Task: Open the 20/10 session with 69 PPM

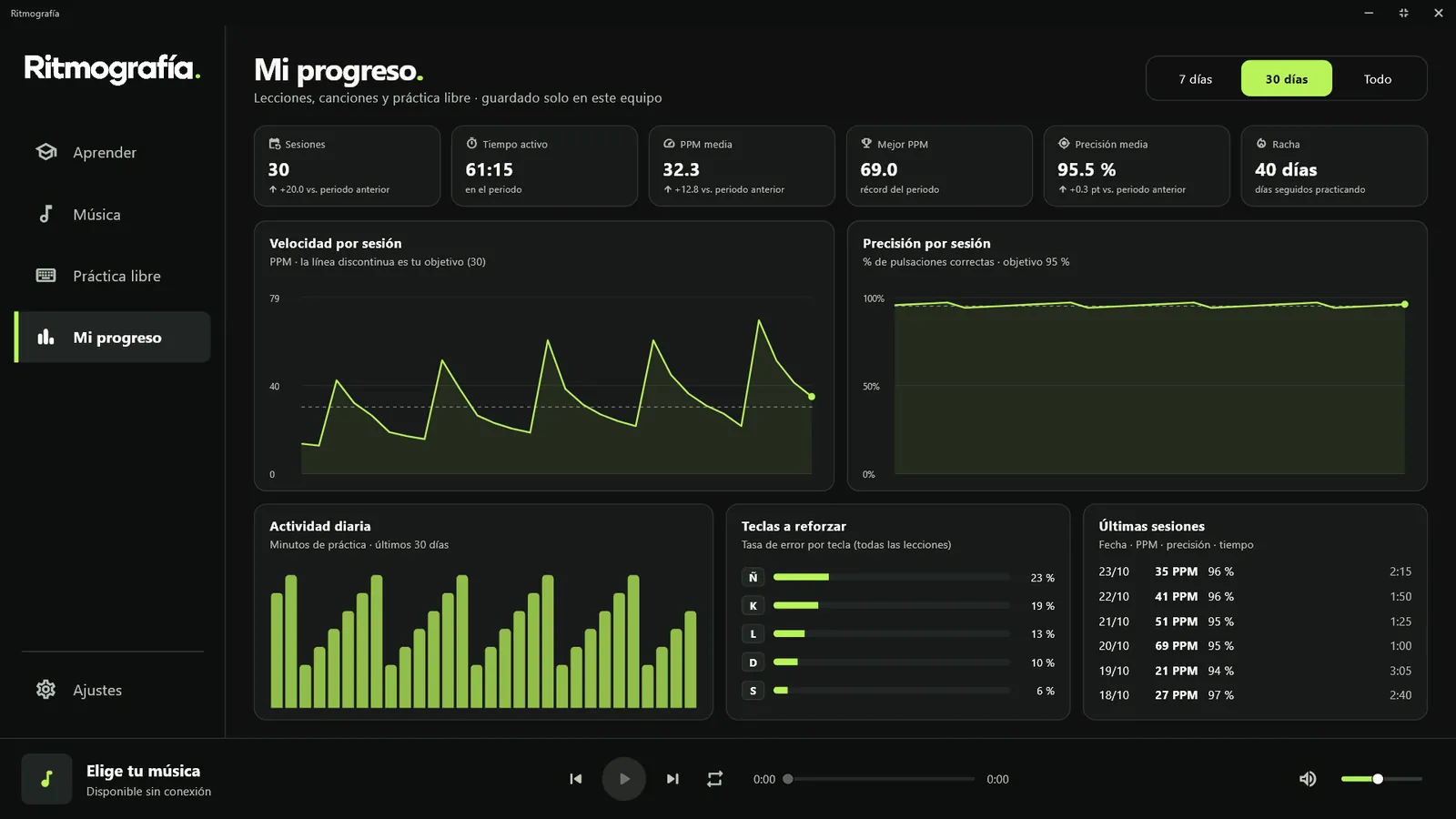Action: tap(1255, 646)
